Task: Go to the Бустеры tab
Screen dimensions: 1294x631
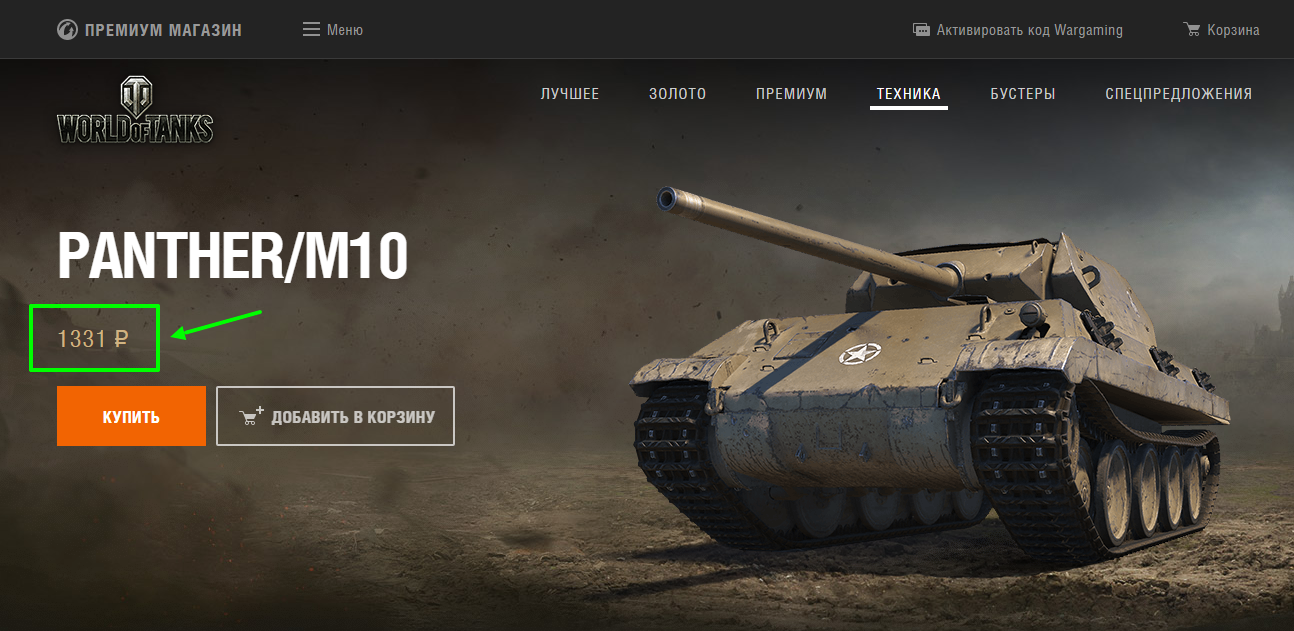Action: click(x=1023, y=94)
